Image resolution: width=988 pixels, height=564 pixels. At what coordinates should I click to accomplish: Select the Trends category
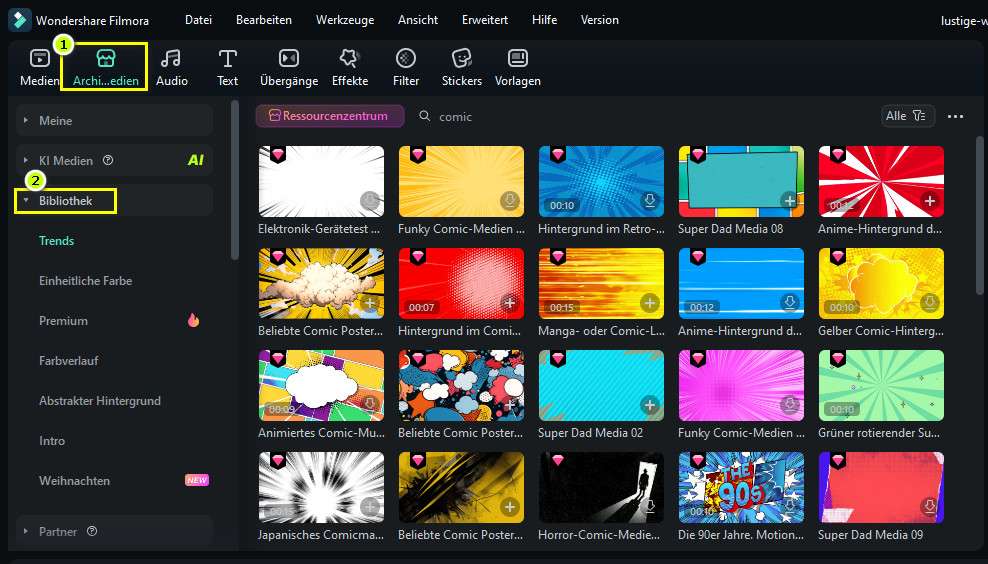(57, 241)
